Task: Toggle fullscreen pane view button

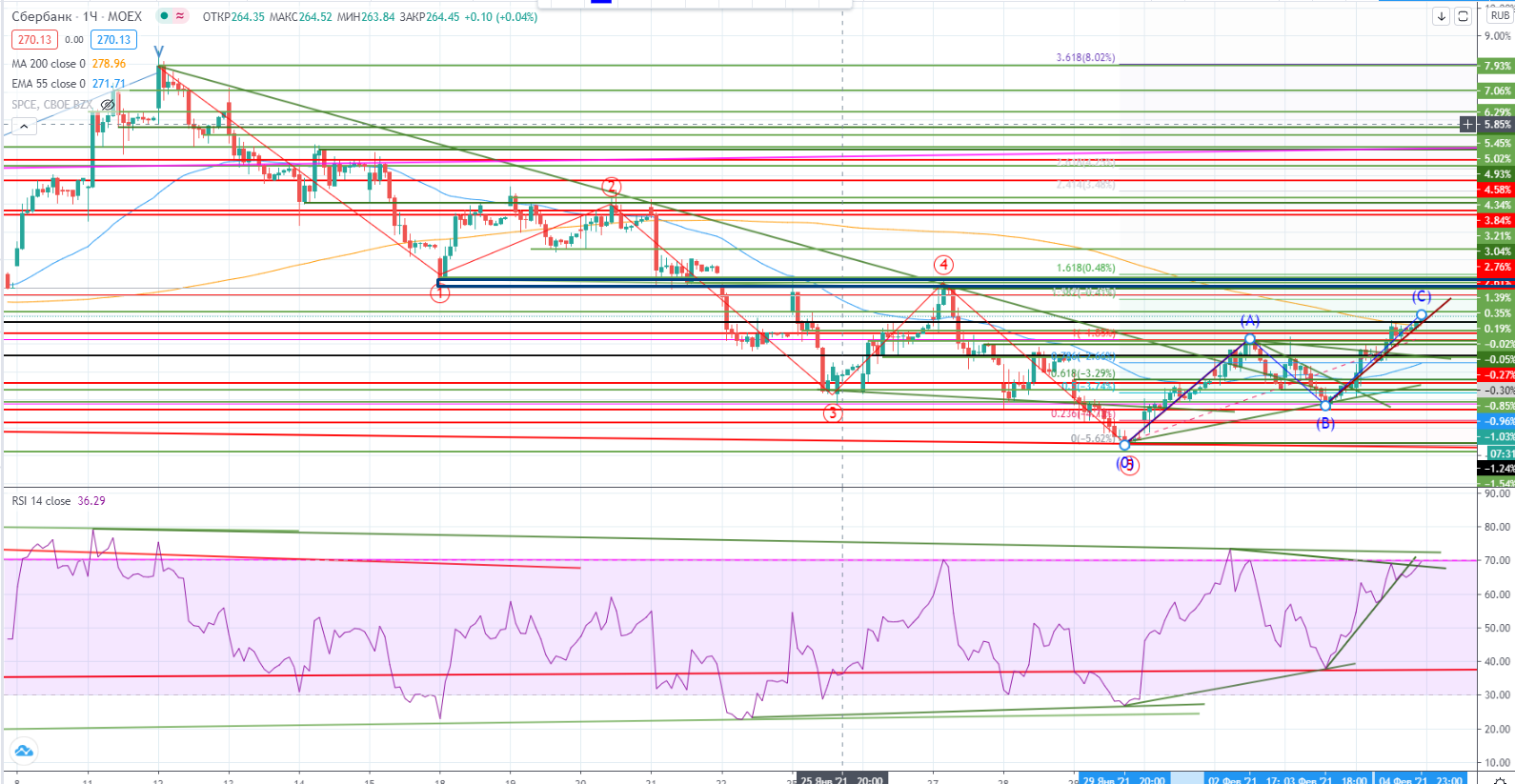Action: 1464,16
